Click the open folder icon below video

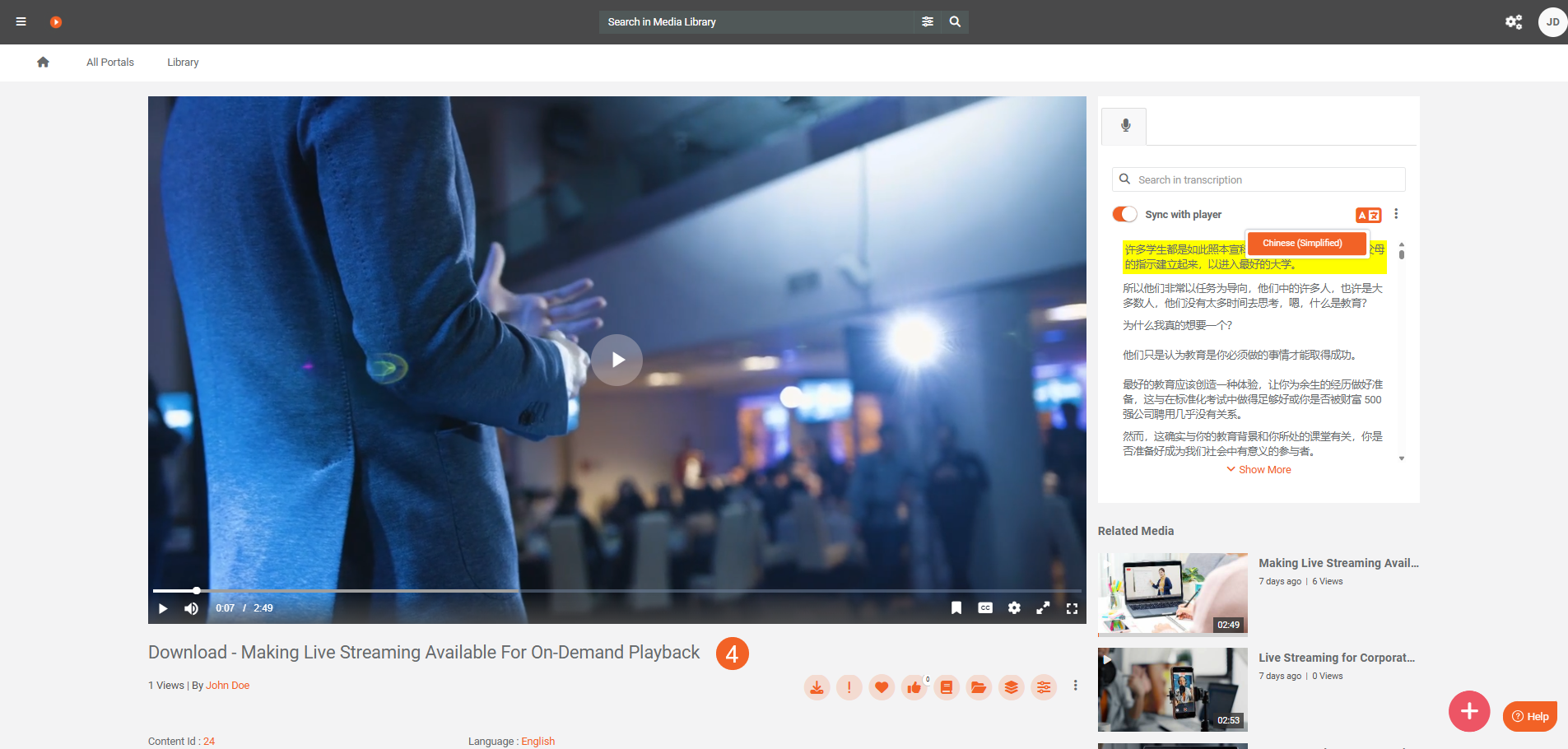979,687
